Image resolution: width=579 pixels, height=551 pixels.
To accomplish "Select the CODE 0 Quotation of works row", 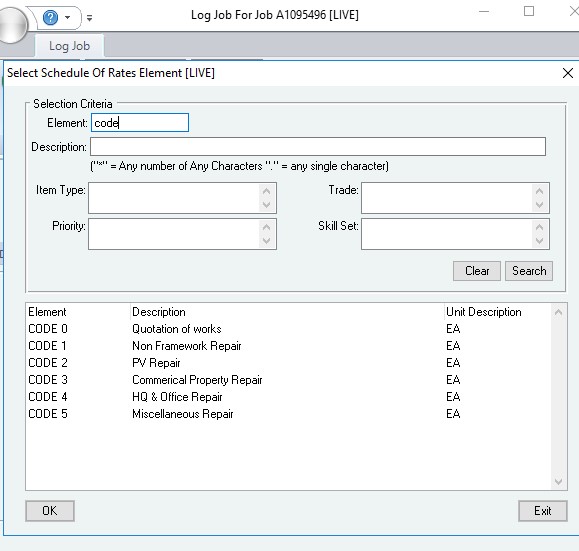I will tap(288, 329).
